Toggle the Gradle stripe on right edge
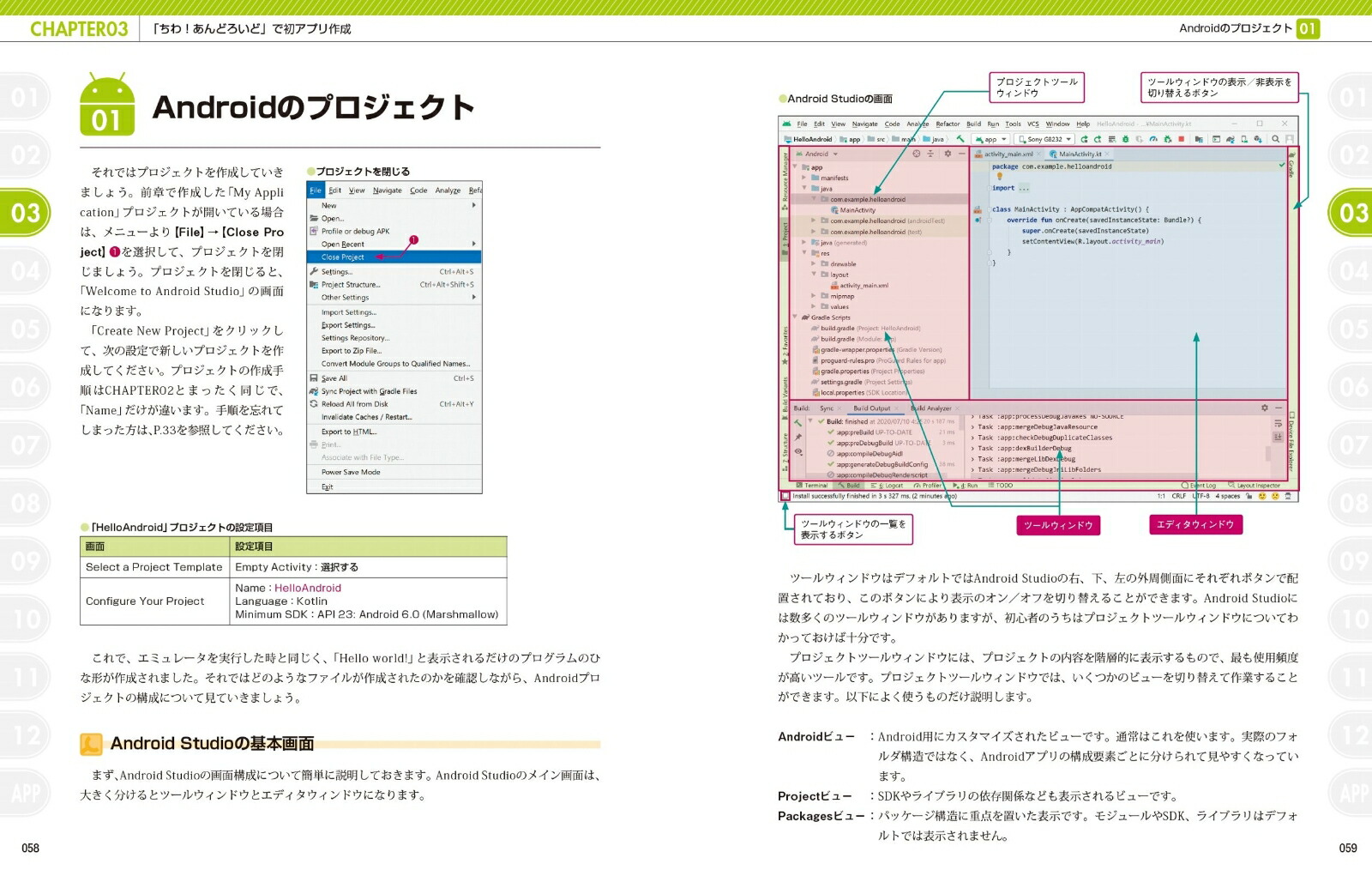 click(1291, 163)
